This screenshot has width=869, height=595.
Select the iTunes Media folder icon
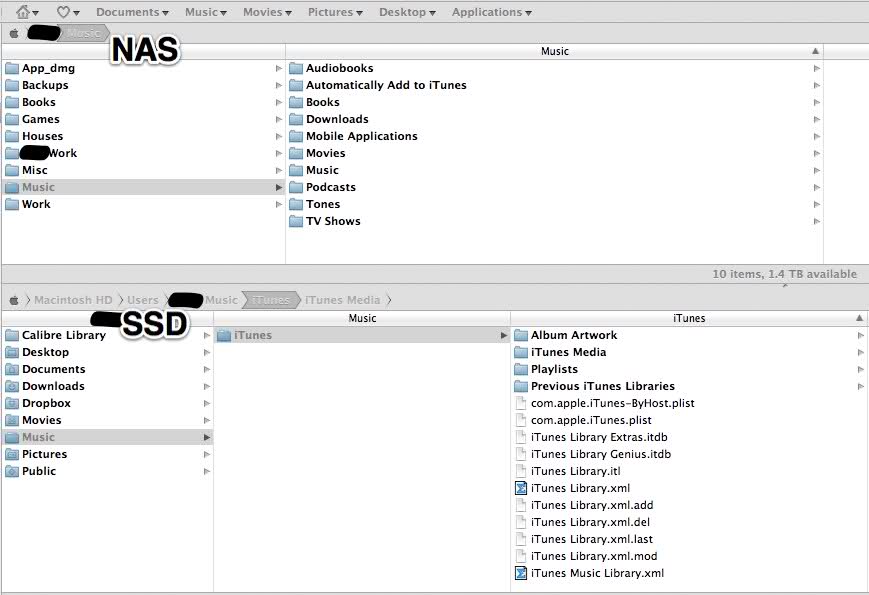click(521, 352)
